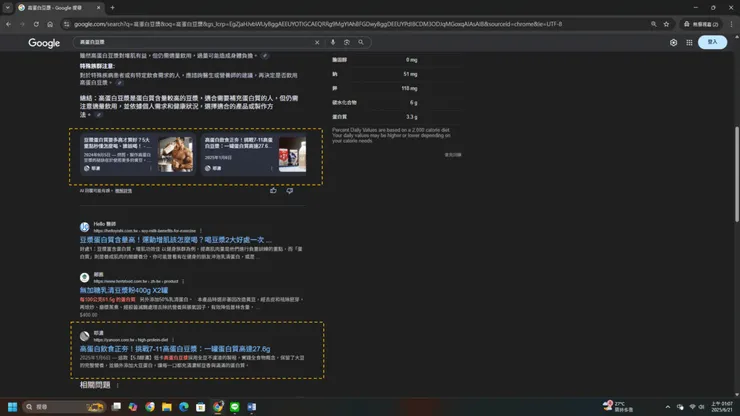Open the taskbar weather widget

(619, 407)
